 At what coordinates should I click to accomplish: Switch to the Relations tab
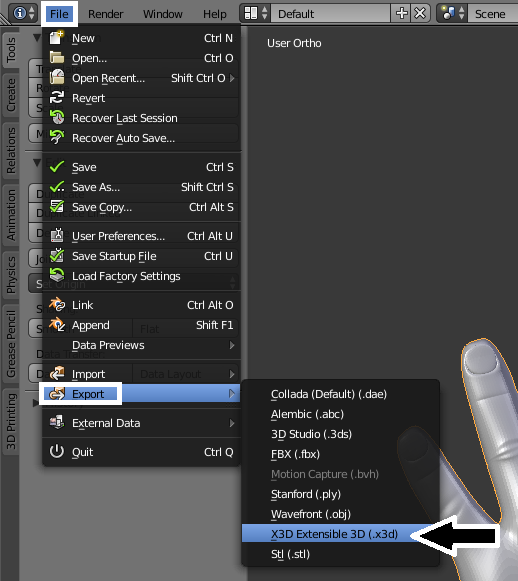[11, 150]
